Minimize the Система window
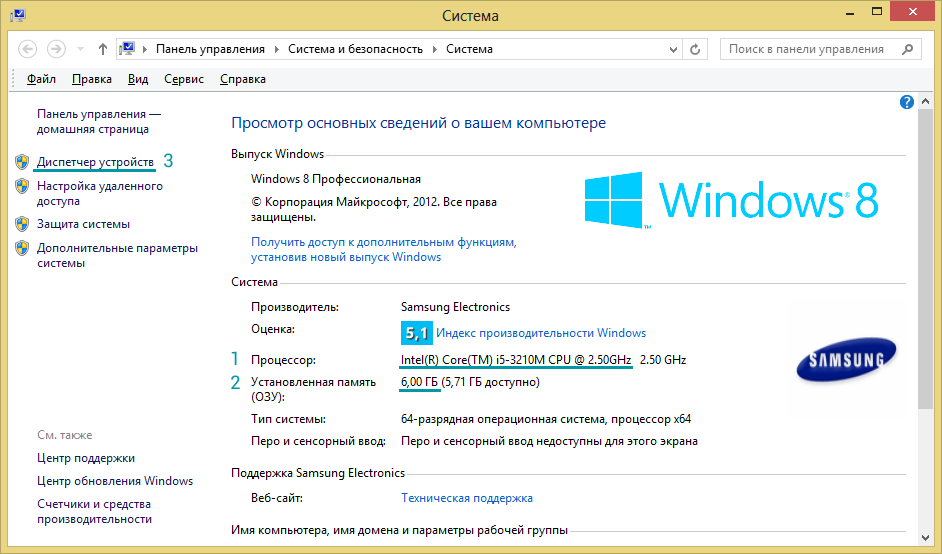Viewport: 942px width, 554px height. click(x=849, y=13)
